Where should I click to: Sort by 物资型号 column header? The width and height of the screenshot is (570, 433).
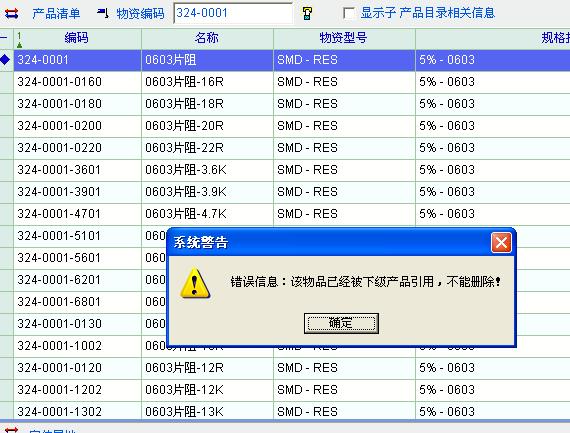click(344, 38)
